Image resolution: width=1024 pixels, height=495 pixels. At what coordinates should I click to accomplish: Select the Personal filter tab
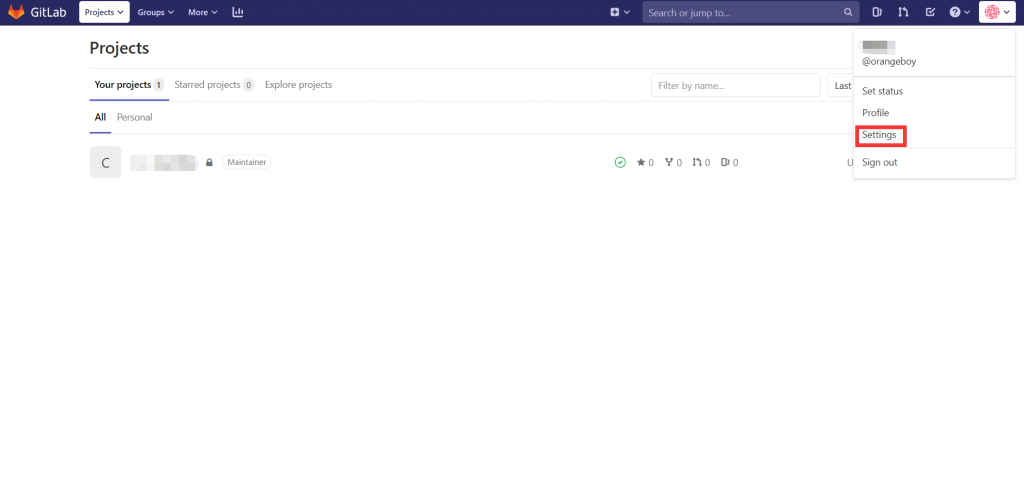134,117
